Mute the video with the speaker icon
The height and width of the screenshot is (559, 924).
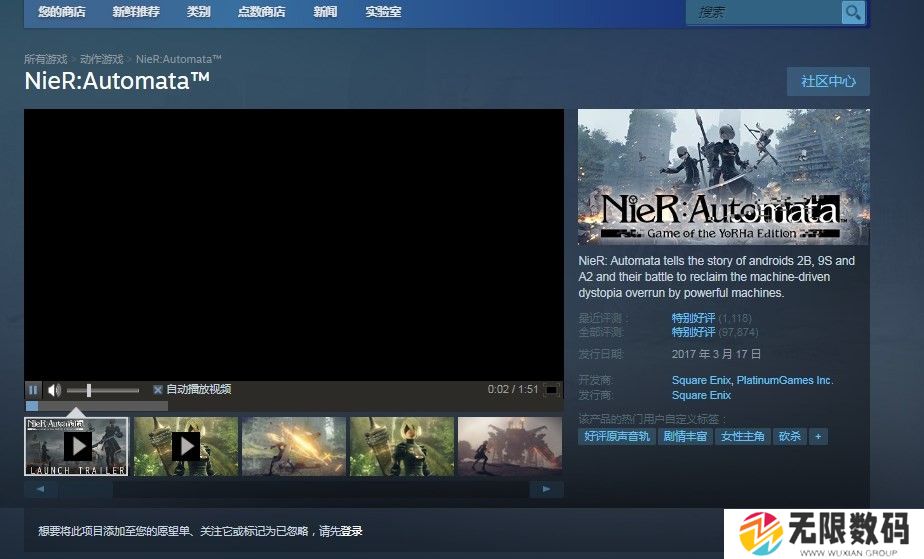pyautogui.click(x=54, y=390)
